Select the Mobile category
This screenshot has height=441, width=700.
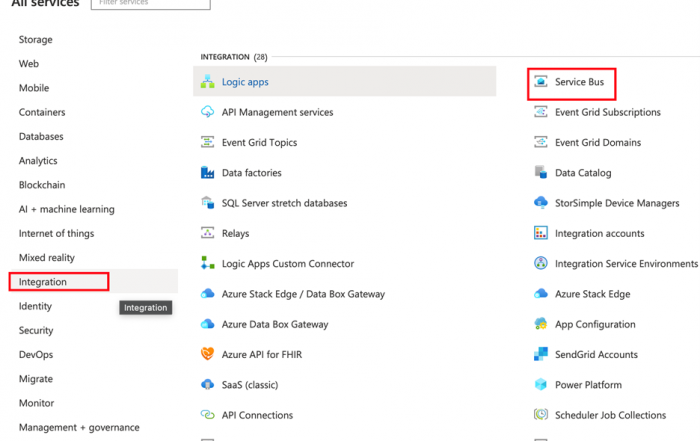coord(34,88)
